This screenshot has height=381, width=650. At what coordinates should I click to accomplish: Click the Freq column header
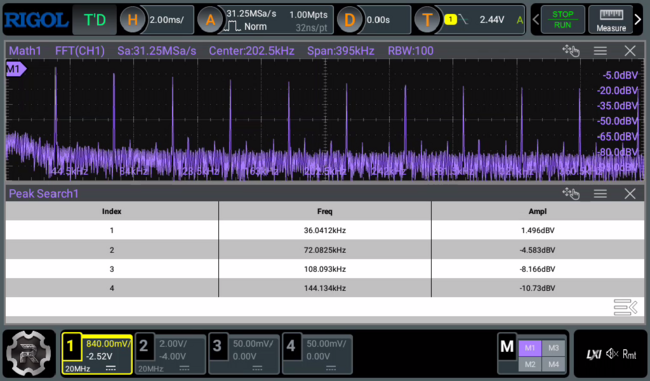click(x=325, y=211)
